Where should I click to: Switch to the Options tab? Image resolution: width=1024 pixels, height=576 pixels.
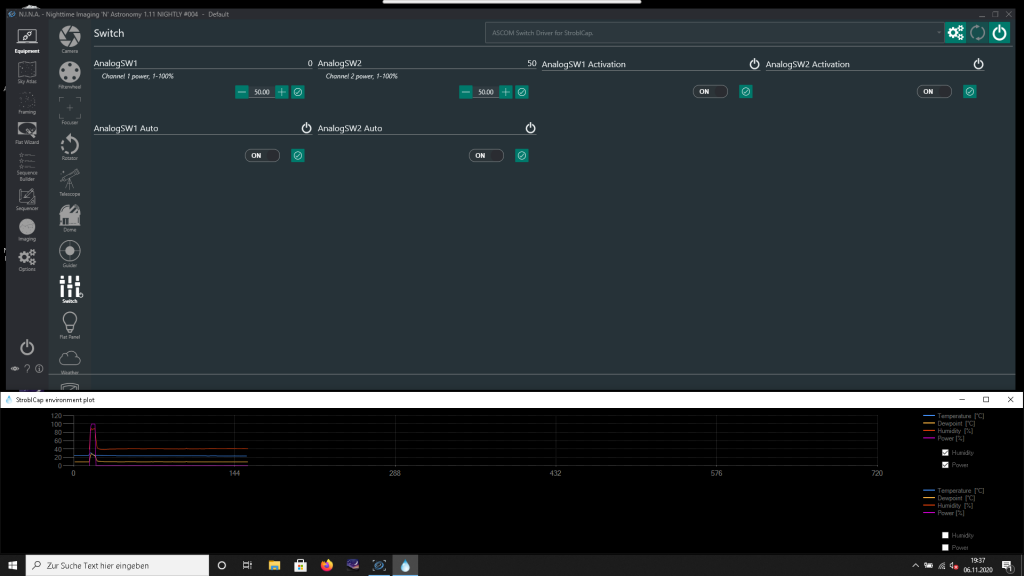pyautogui.click(x=27, y=261)
